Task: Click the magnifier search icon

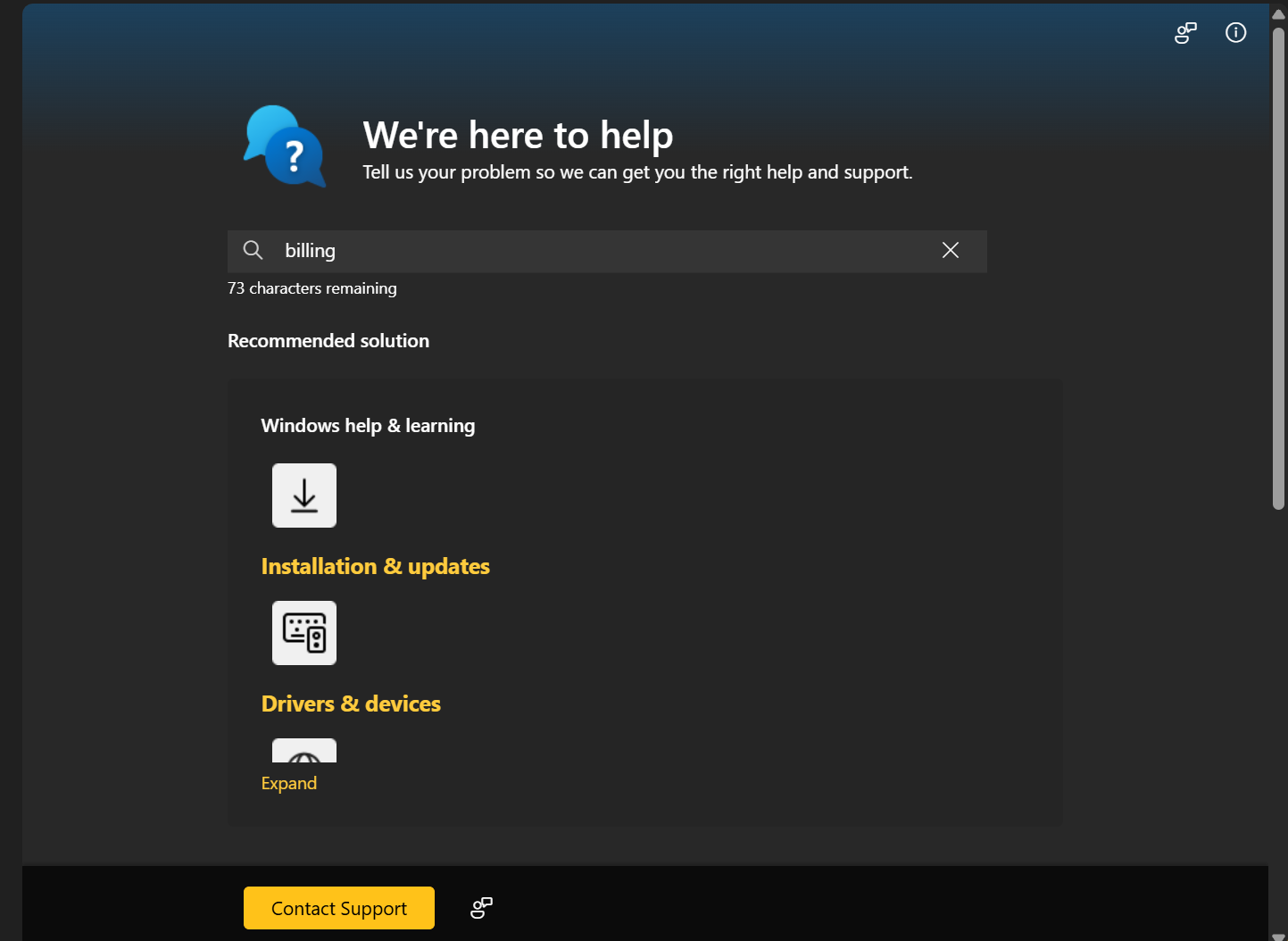Action: click(253, 251)
